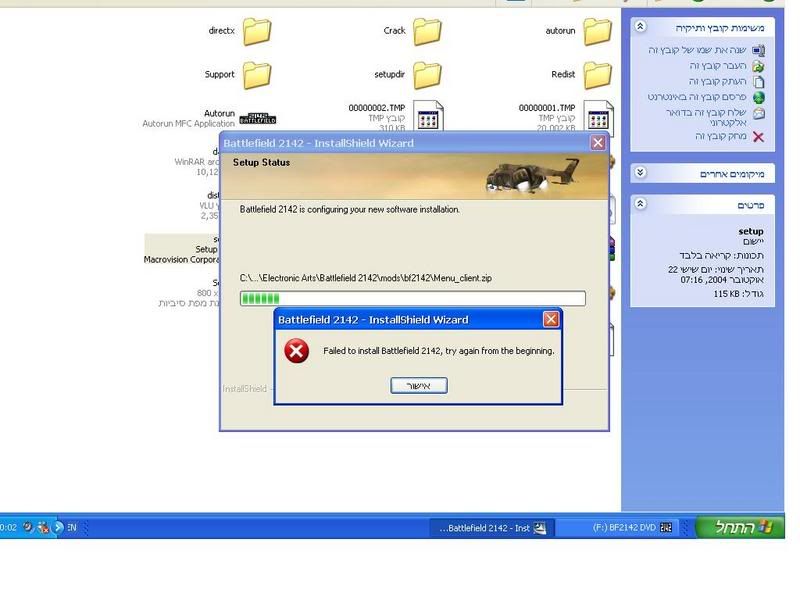This screenshot has height=600, width=800.
Task: Click the 'אישור' OK button in the error dialog
Action: pyautogui.click(x=419, y=386)
